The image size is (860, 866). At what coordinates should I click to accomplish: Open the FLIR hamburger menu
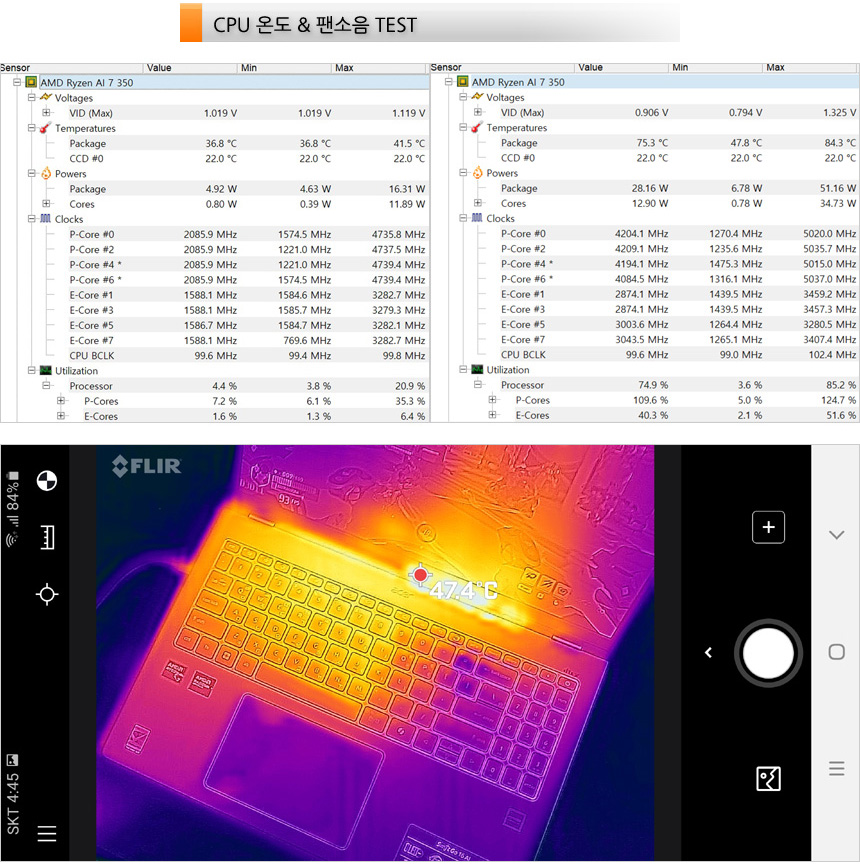pos(46,834)
